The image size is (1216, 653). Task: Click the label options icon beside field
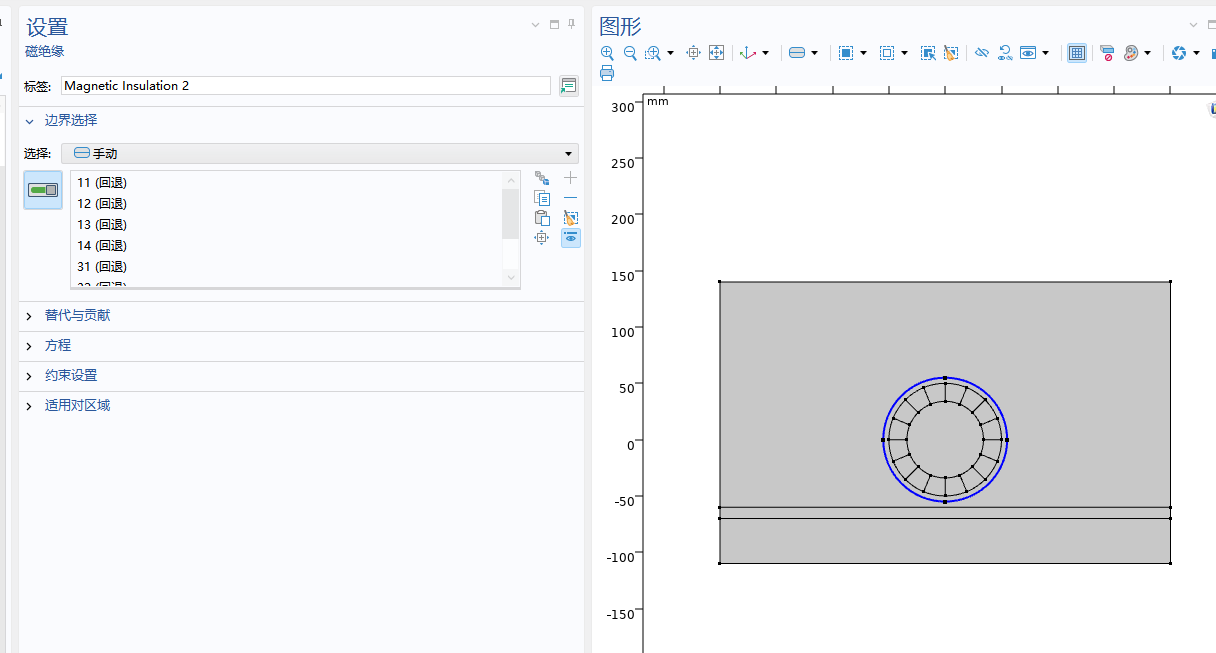569,86
